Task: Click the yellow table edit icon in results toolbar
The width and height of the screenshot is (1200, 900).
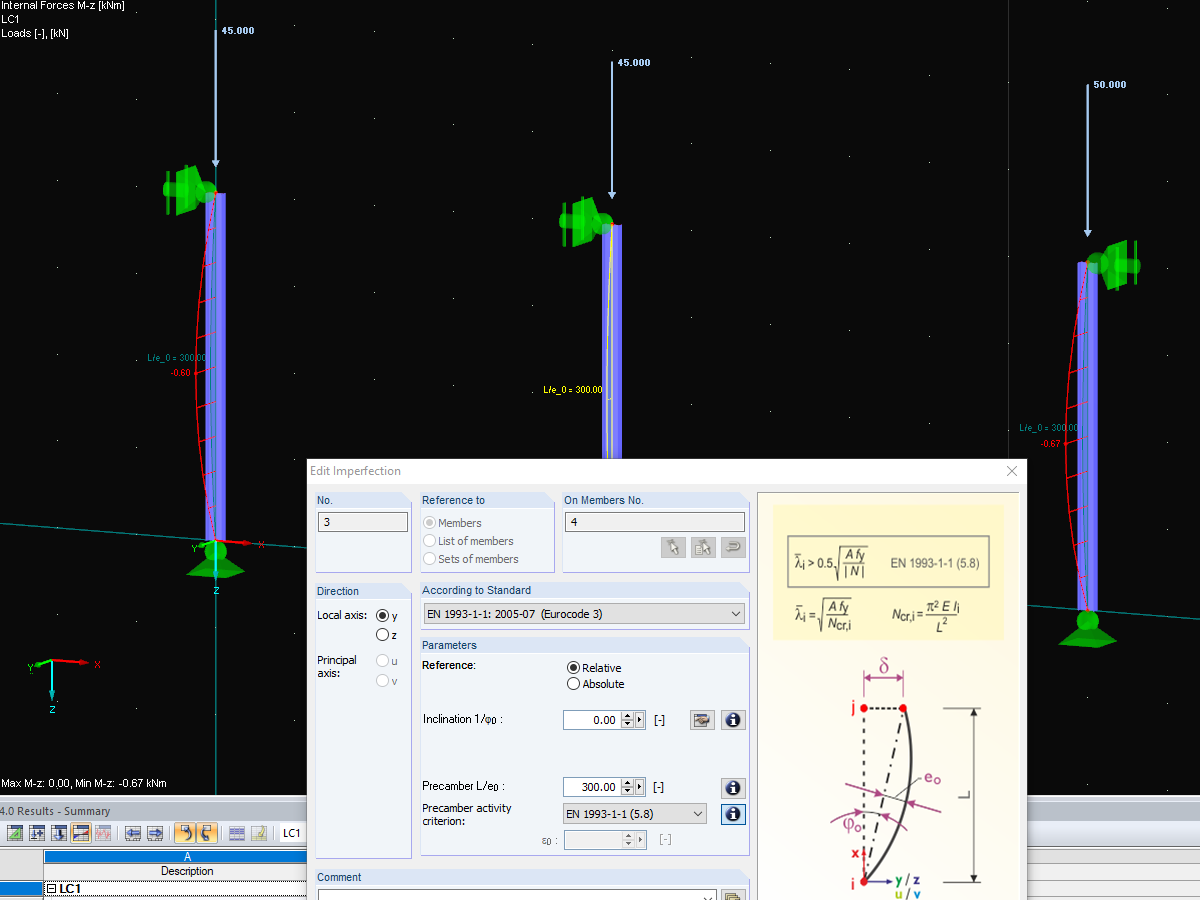Action: point(259,833)
